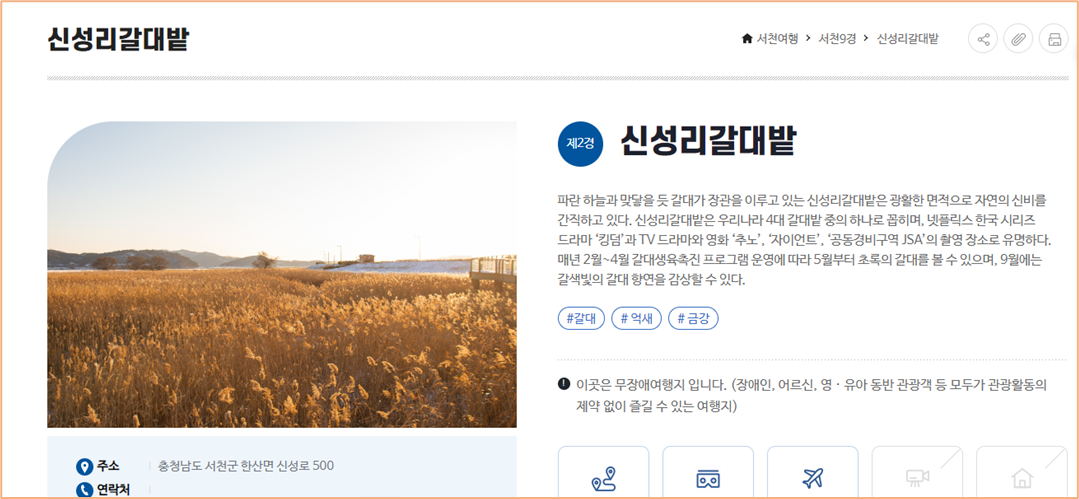Select the # 금강 hashtag
This screenshot has height=499, width=1079.
(x=694, y=318)
